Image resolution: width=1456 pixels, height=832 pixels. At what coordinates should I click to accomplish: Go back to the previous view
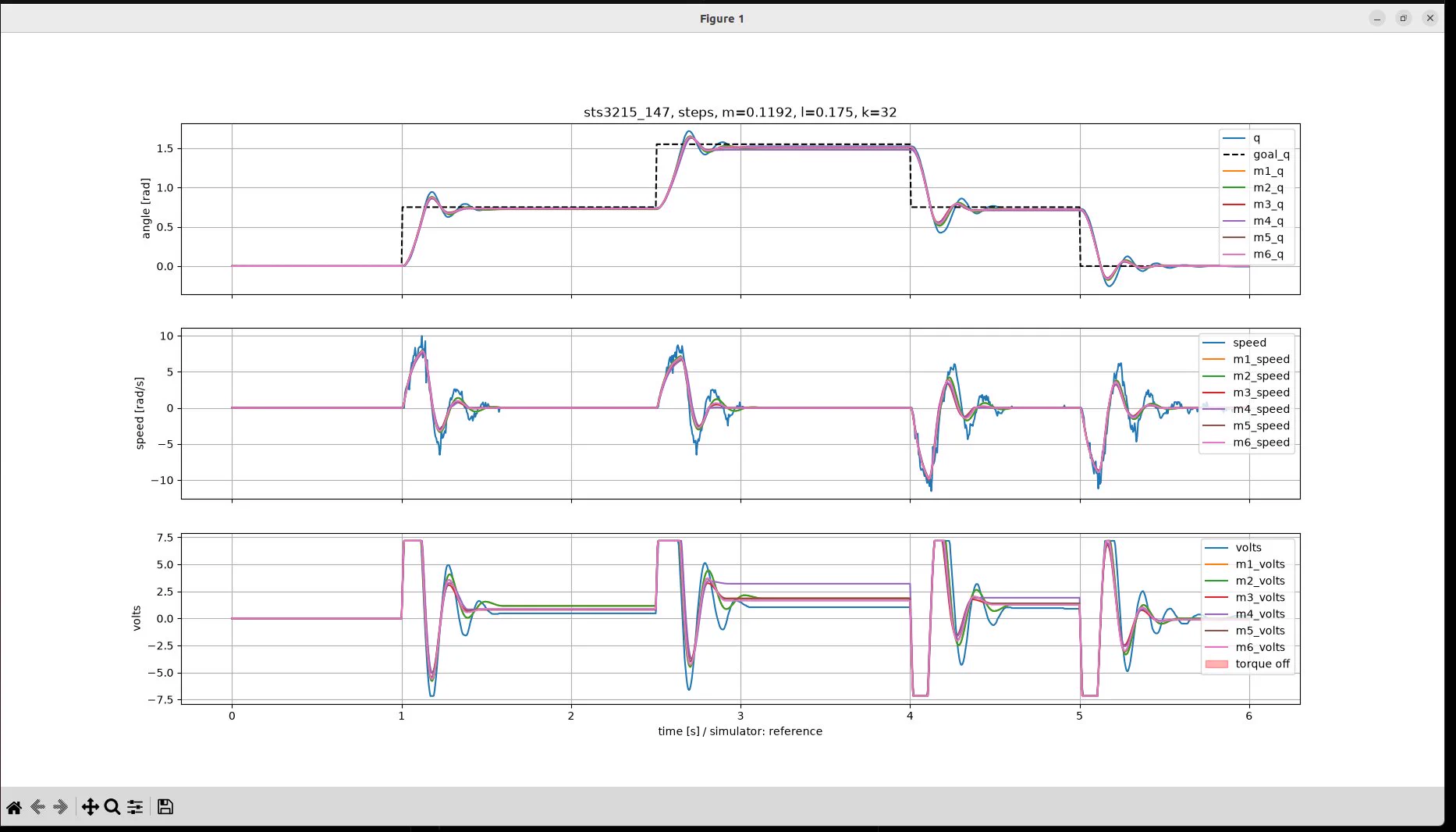click(37, 807)
